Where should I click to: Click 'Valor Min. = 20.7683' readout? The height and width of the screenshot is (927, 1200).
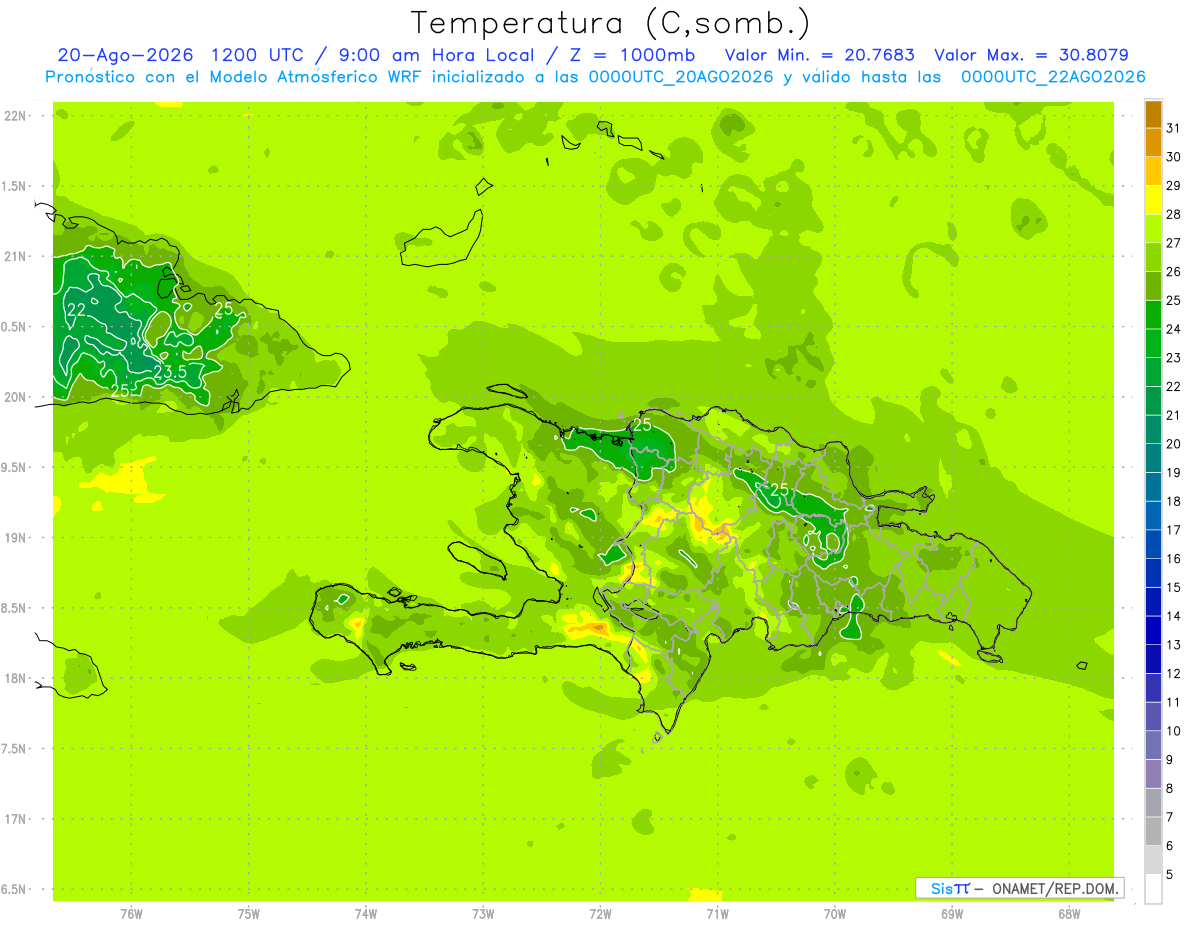(820, 55)
